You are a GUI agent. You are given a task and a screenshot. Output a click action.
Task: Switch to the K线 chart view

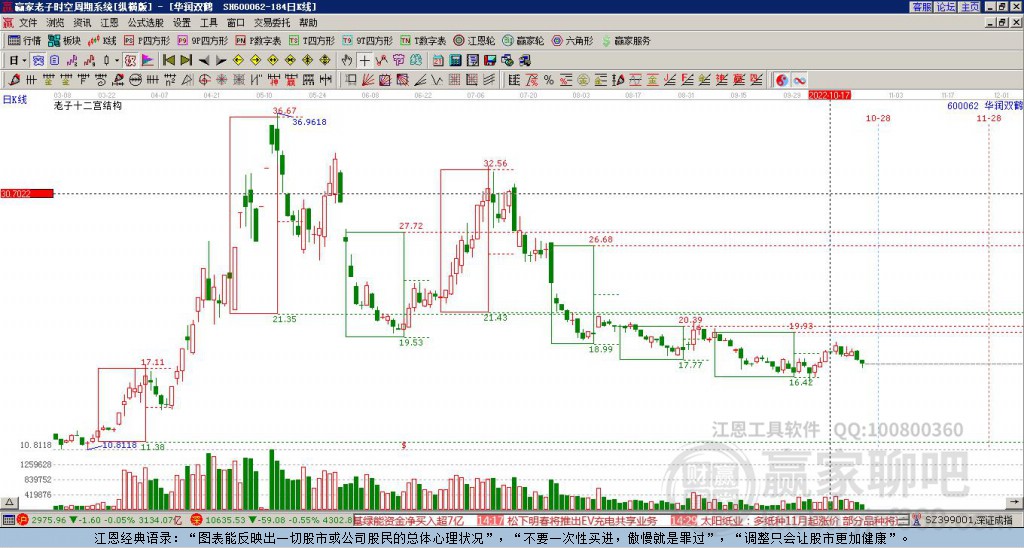(x=102, y=40)
